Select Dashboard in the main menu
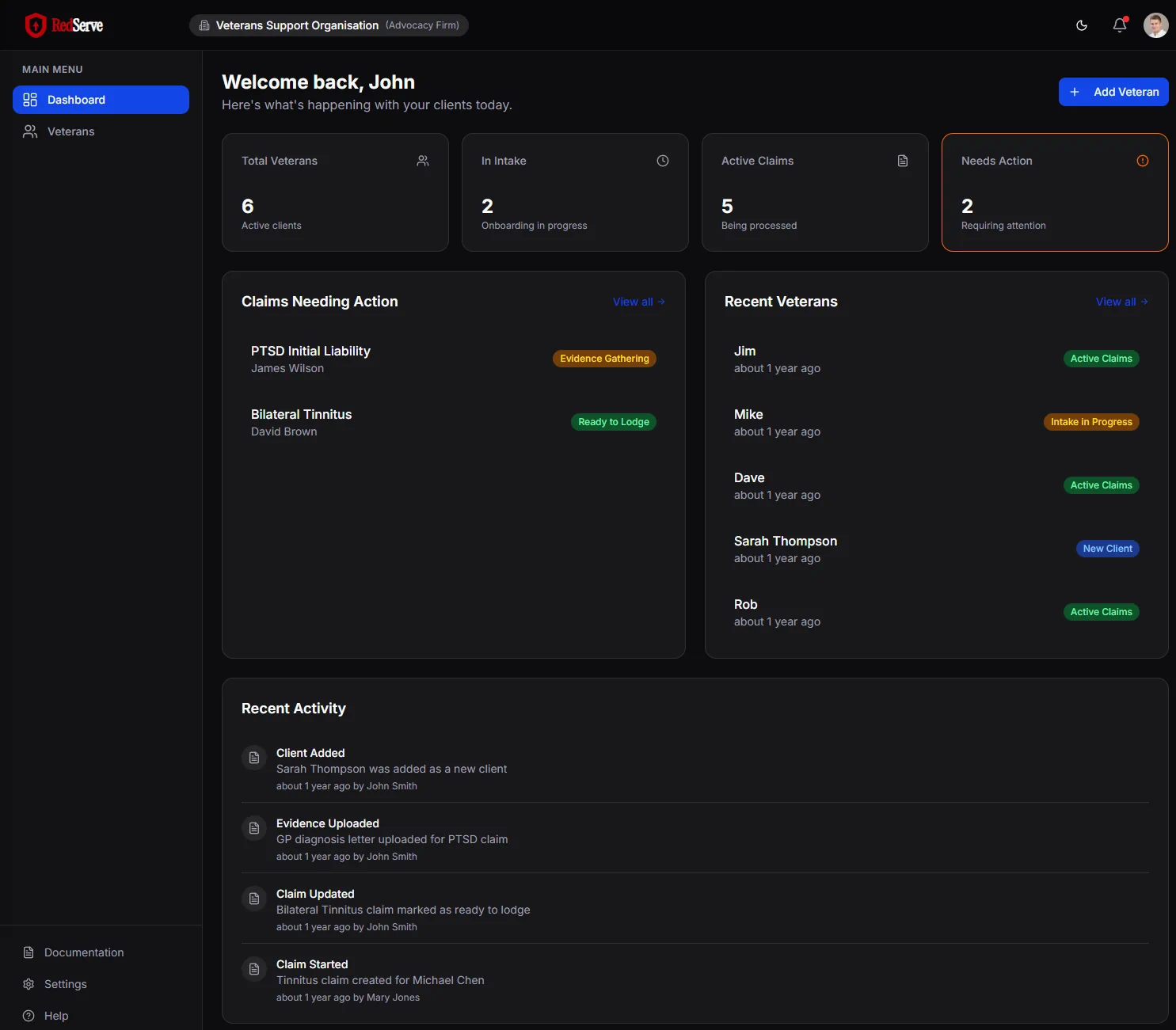 point(101,100)
